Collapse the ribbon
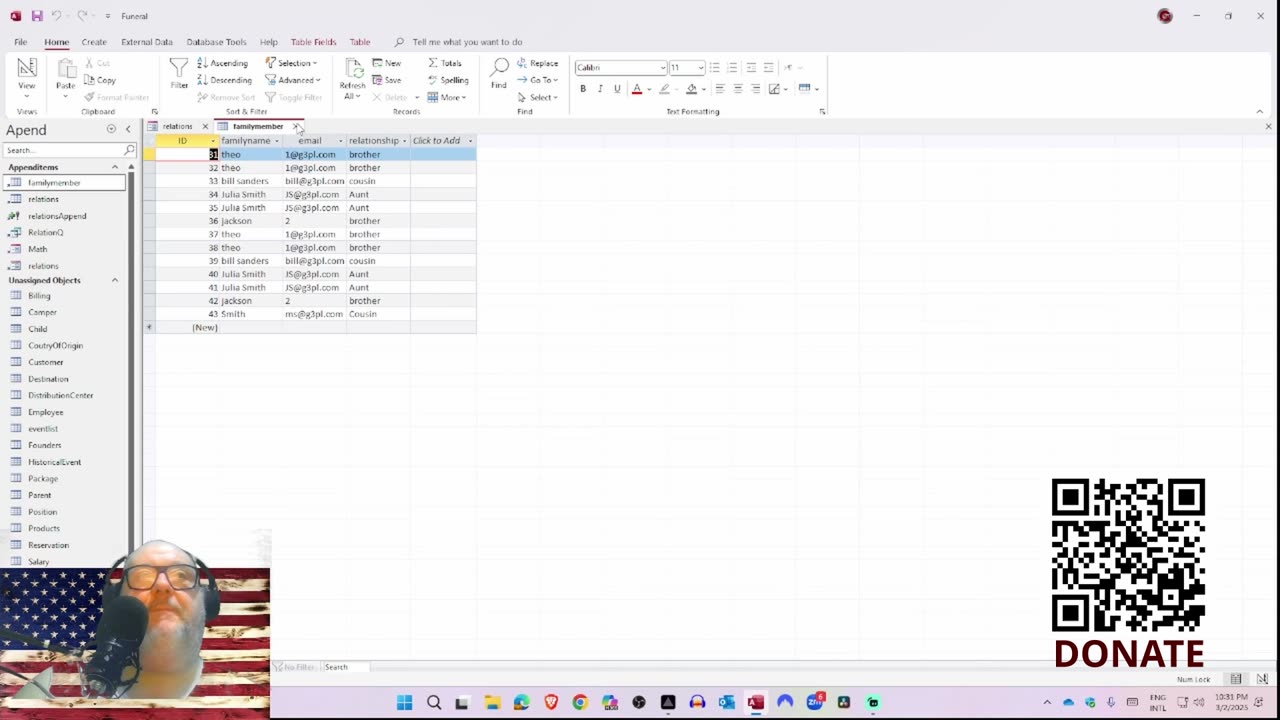This screenshot has width=1280, height=720. [1259, 112]
